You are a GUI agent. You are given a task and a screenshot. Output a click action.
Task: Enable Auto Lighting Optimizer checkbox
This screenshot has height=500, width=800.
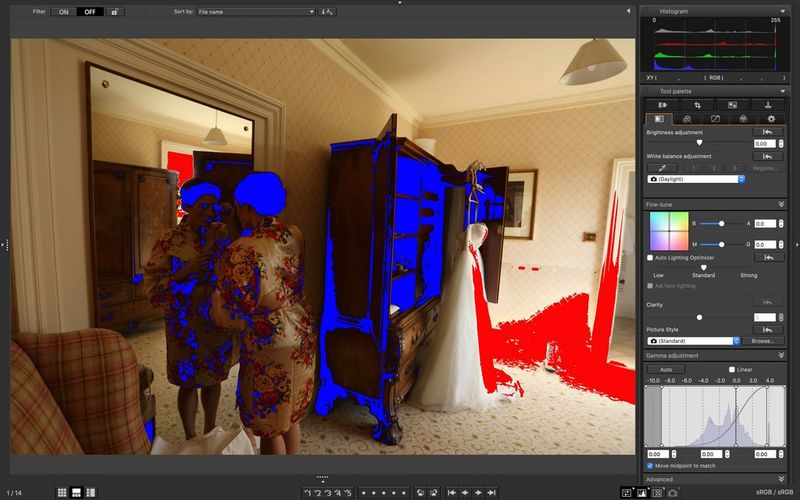pyautogui.click(x=651, y=258)
